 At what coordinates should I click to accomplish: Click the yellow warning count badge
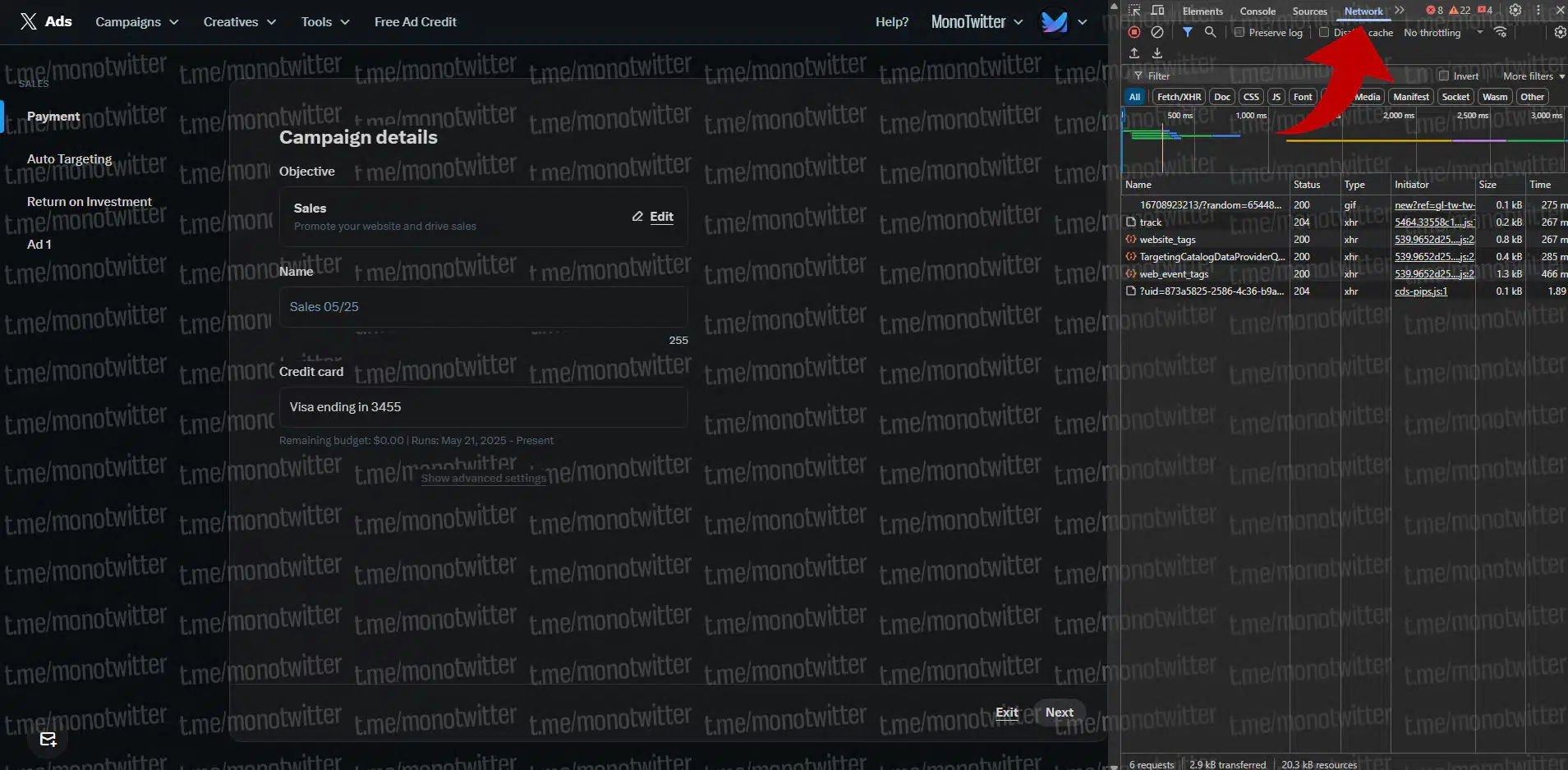[1460, 11]
